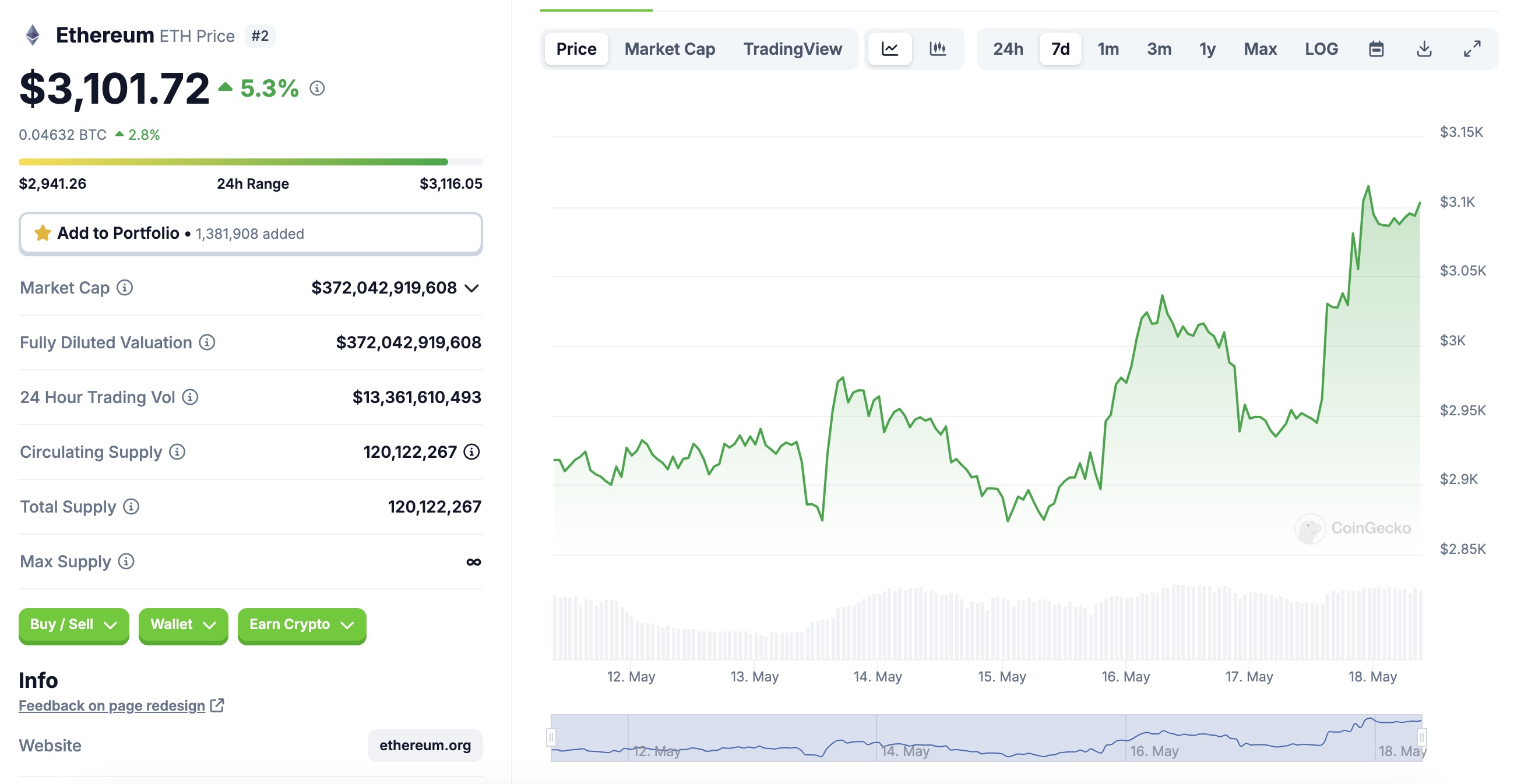
Task: Show Circulating Supply label info icon
Action: coord(177,452)
